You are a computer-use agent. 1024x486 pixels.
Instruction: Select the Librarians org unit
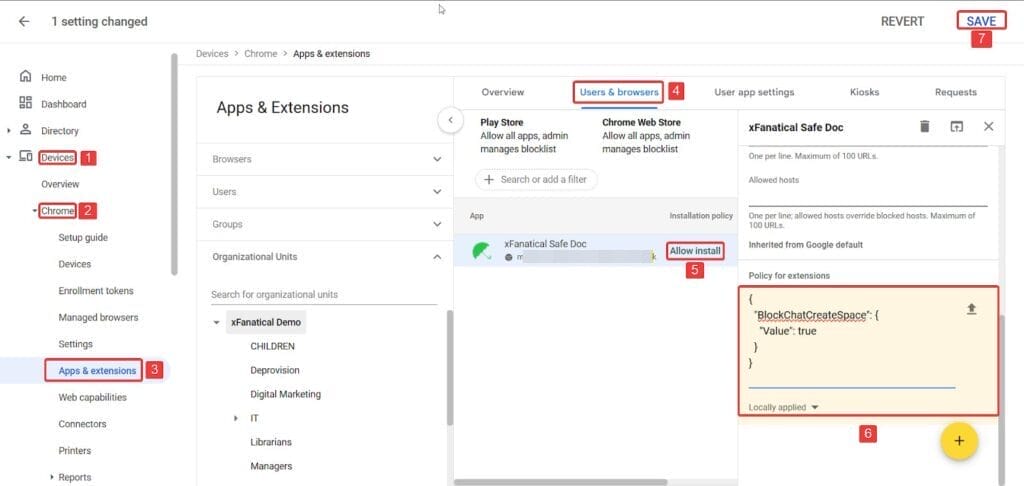coord(271,442)
